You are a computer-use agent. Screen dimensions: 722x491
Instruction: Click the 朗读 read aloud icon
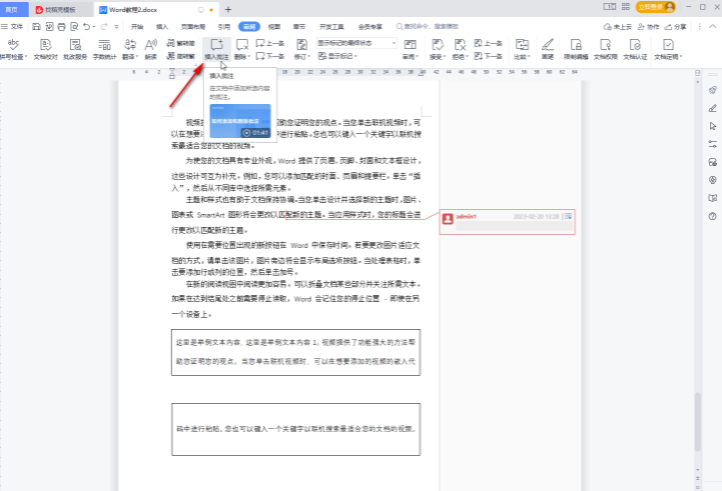[x=151, y=45]
